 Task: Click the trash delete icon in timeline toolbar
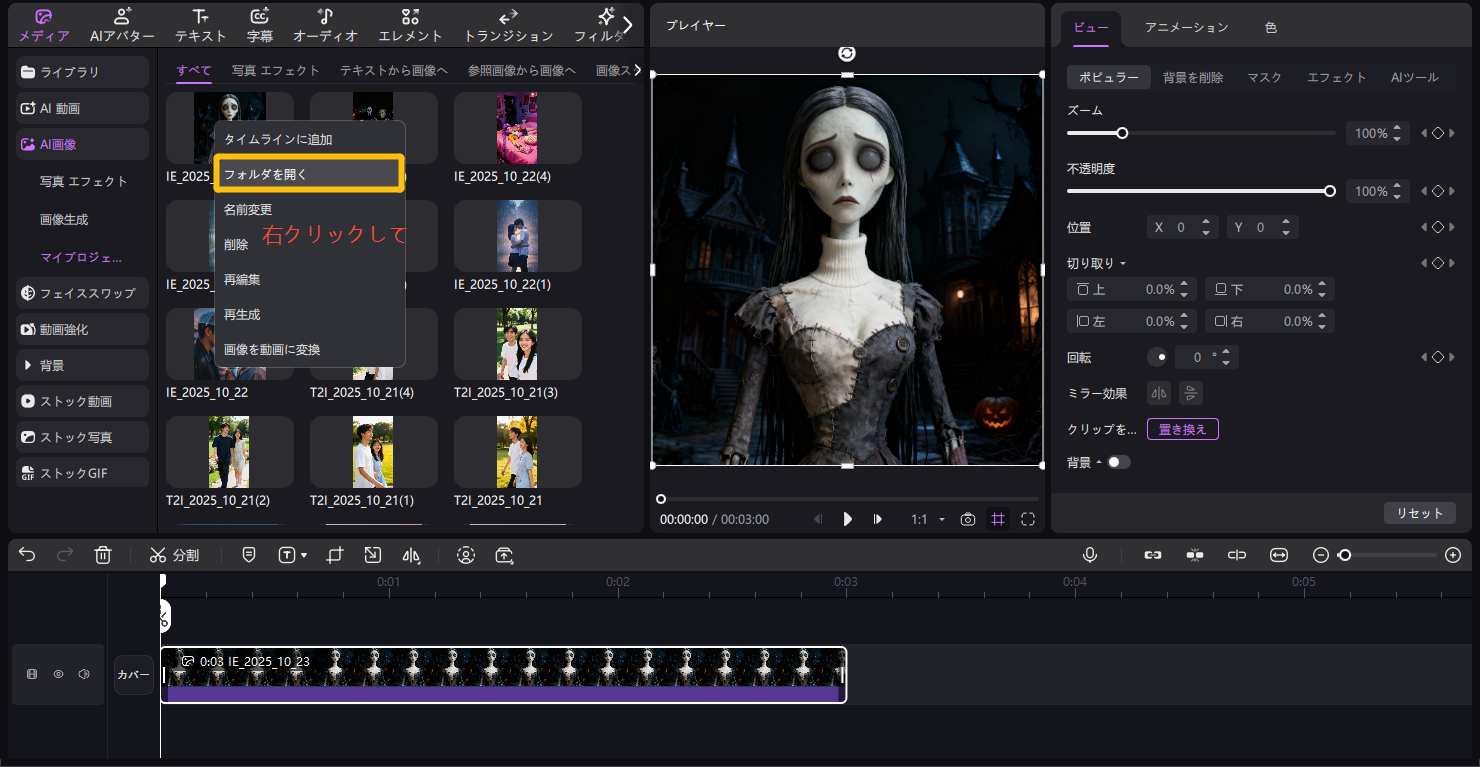click(x=103, y=555)
